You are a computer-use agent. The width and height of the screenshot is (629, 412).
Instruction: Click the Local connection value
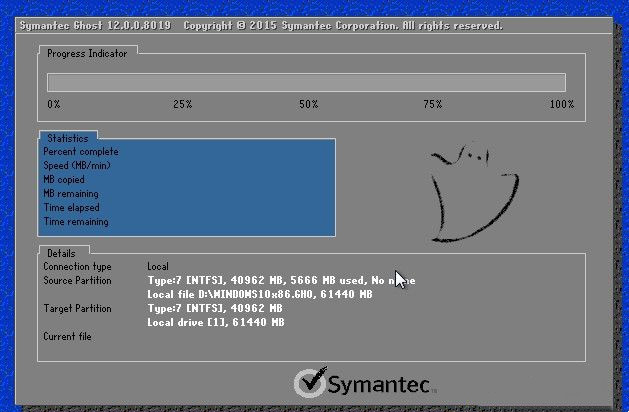coord(158,266)
